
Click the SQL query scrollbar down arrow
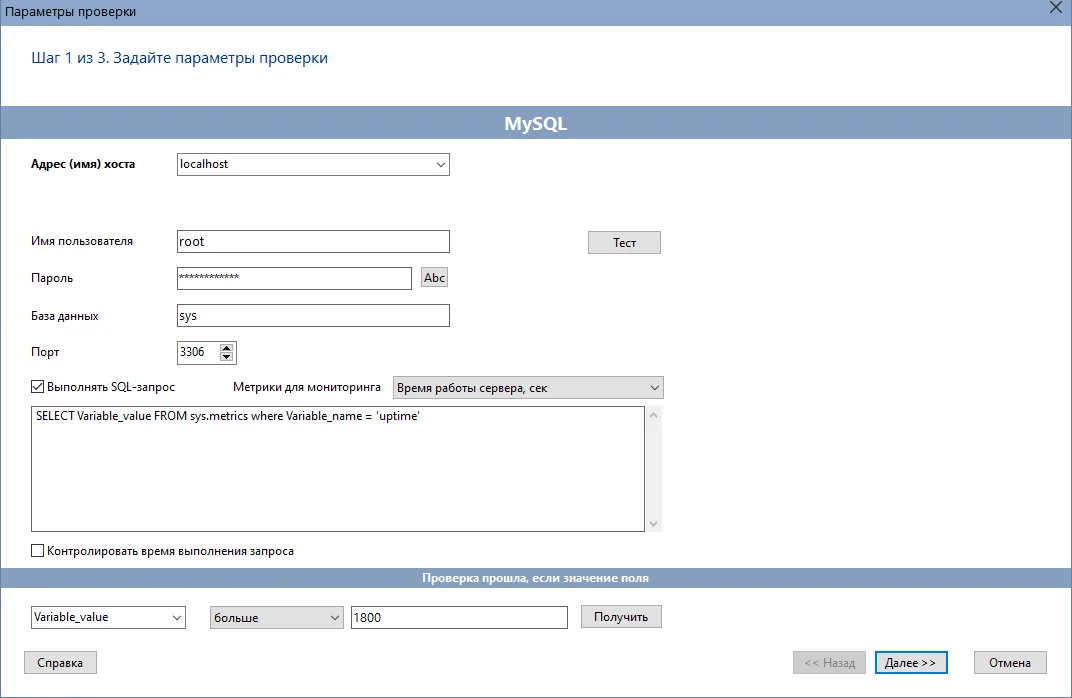coord(653,522)
